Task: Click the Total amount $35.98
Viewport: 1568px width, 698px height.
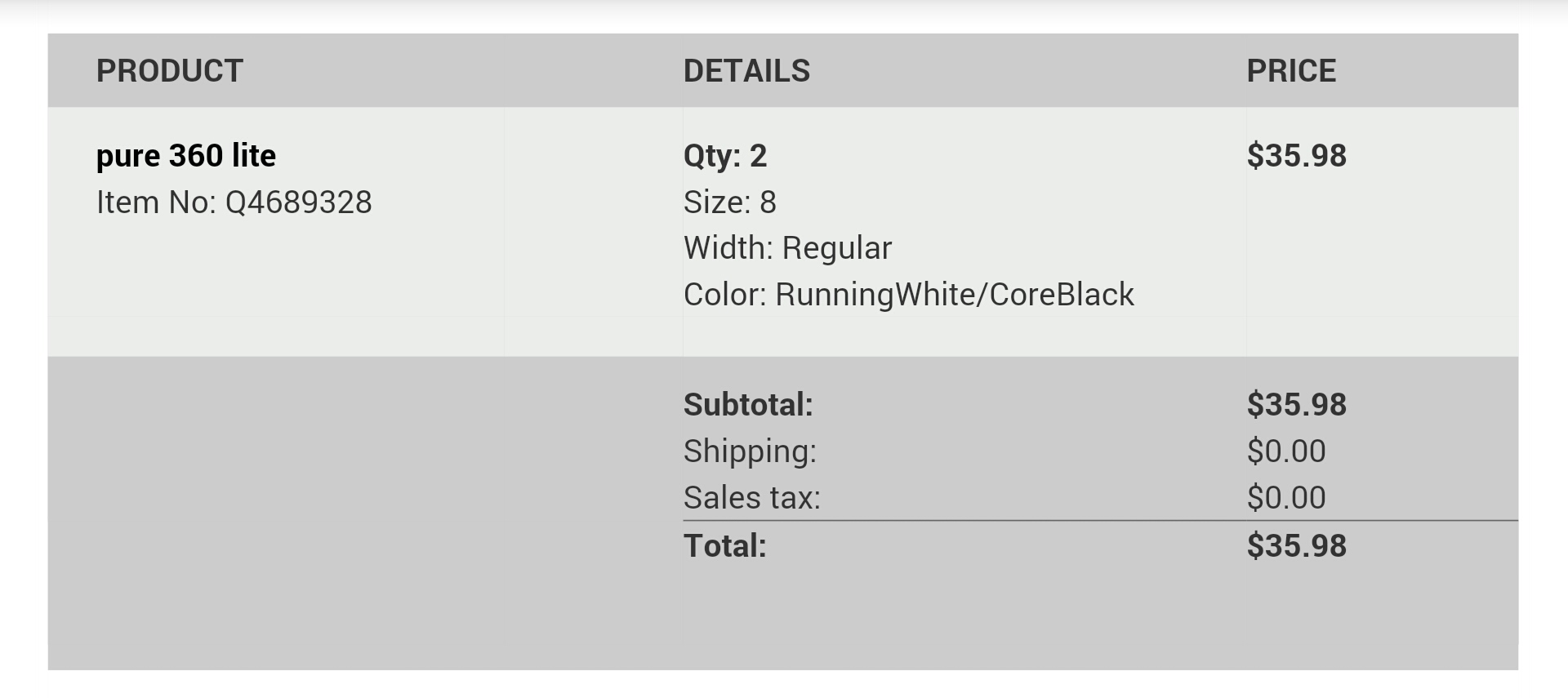Action: point(1296,546)
